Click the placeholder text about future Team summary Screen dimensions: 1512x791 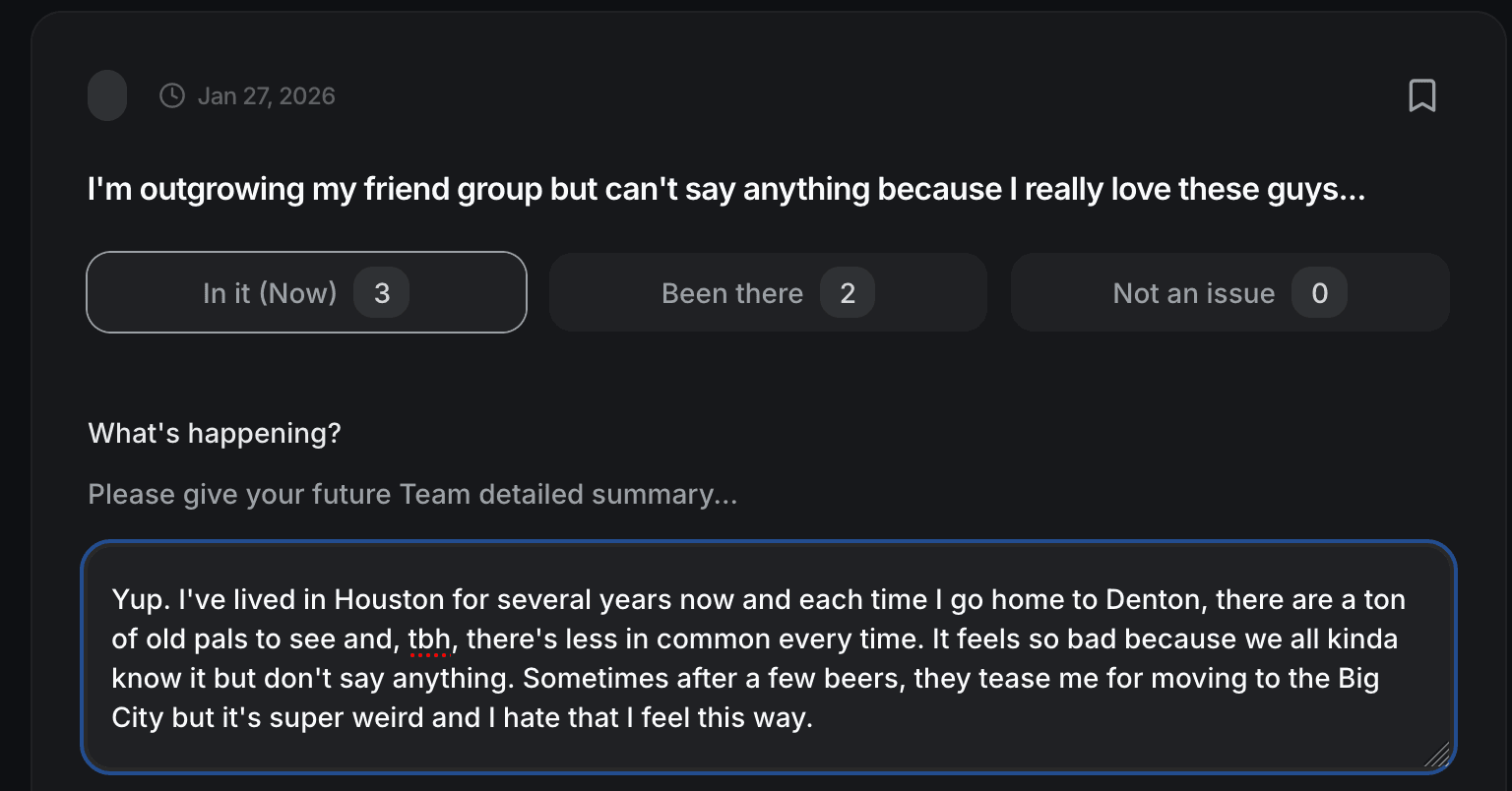coord(412,494)
